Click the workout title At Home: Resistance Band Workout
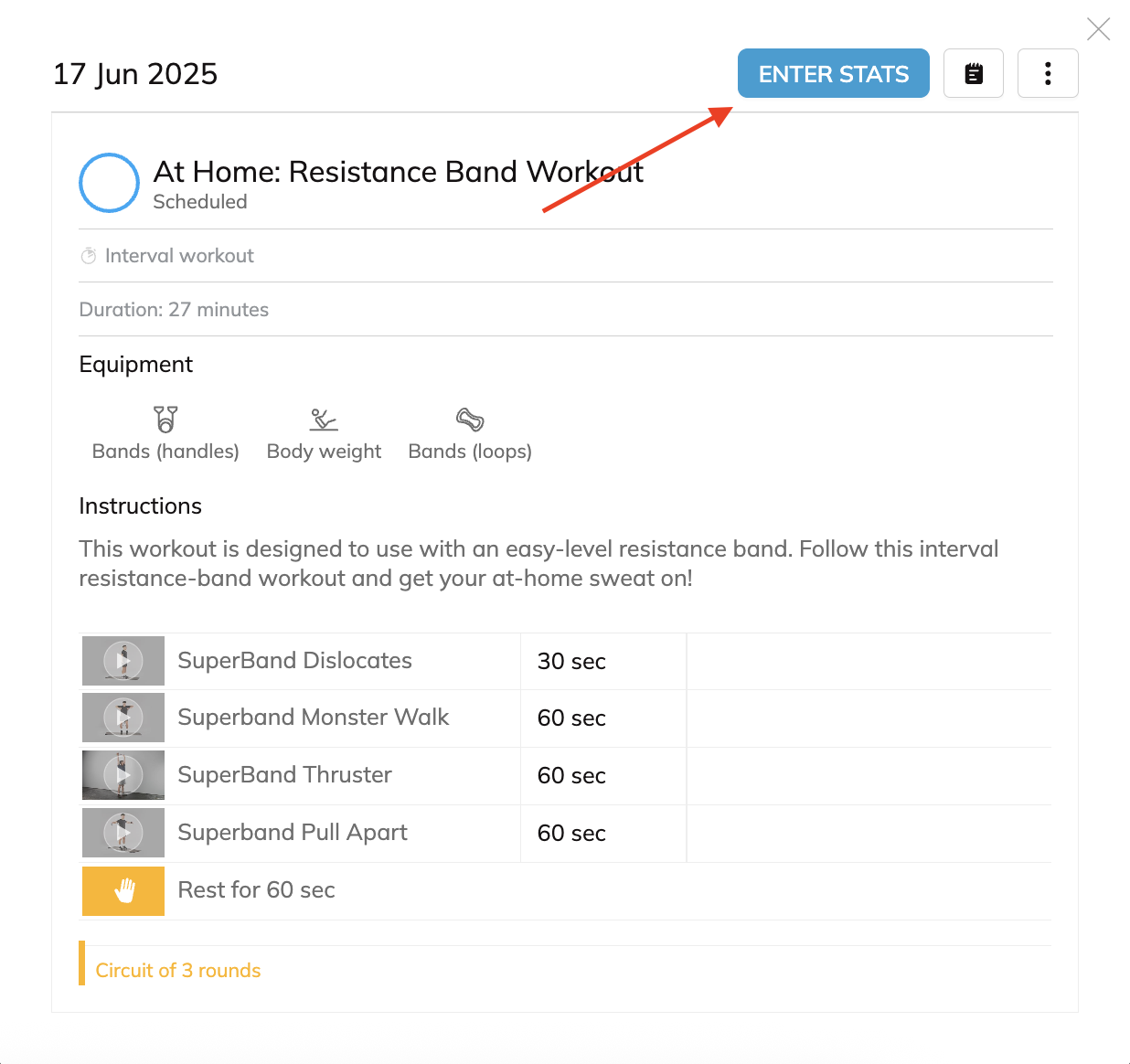This screenshot has width=1130, height=1064. (x=398, y=172)
